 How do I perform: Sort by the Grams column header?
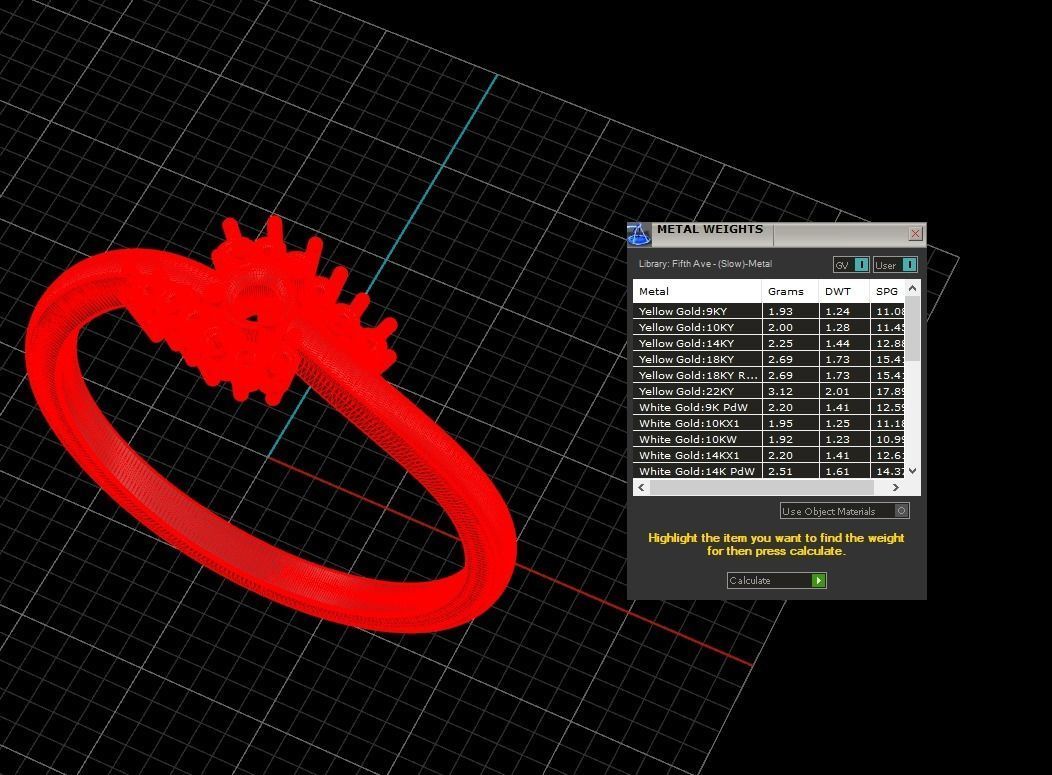[790, 291]
